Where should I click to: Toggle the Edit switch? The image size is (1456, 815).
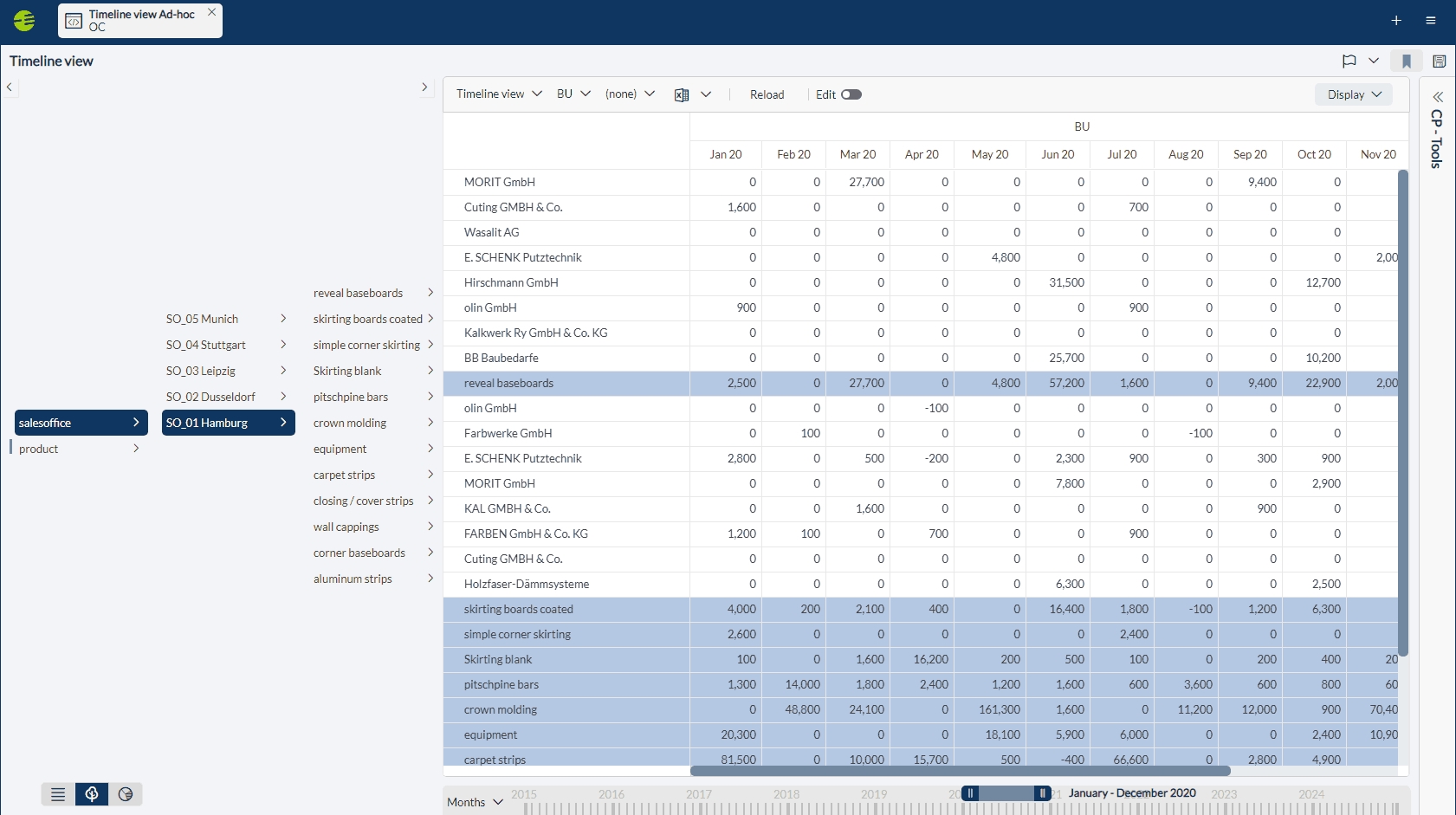tap(851, 94)
